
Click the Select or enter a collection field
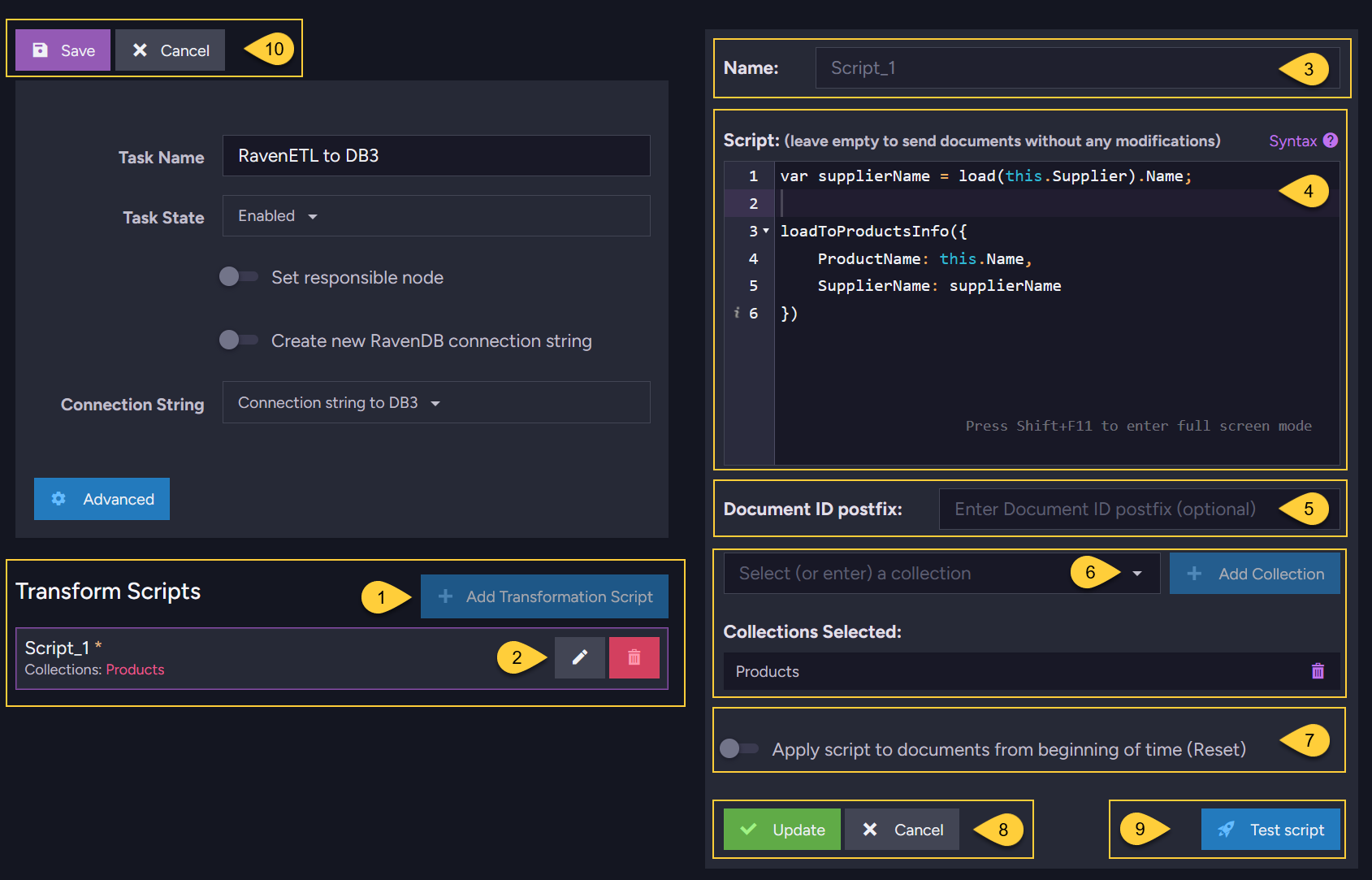tap(941, 574)
